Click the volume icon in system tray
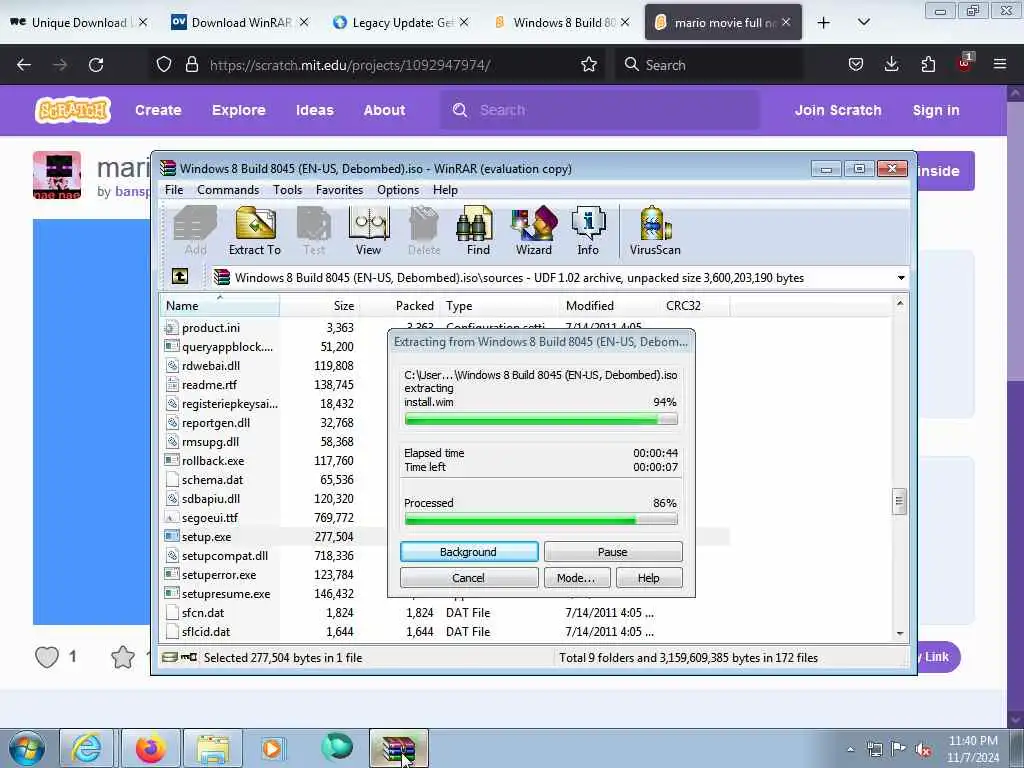Image resolution: width=1024 pixels, height=768 pixels. pyautogui.click(x=923, y=750)
